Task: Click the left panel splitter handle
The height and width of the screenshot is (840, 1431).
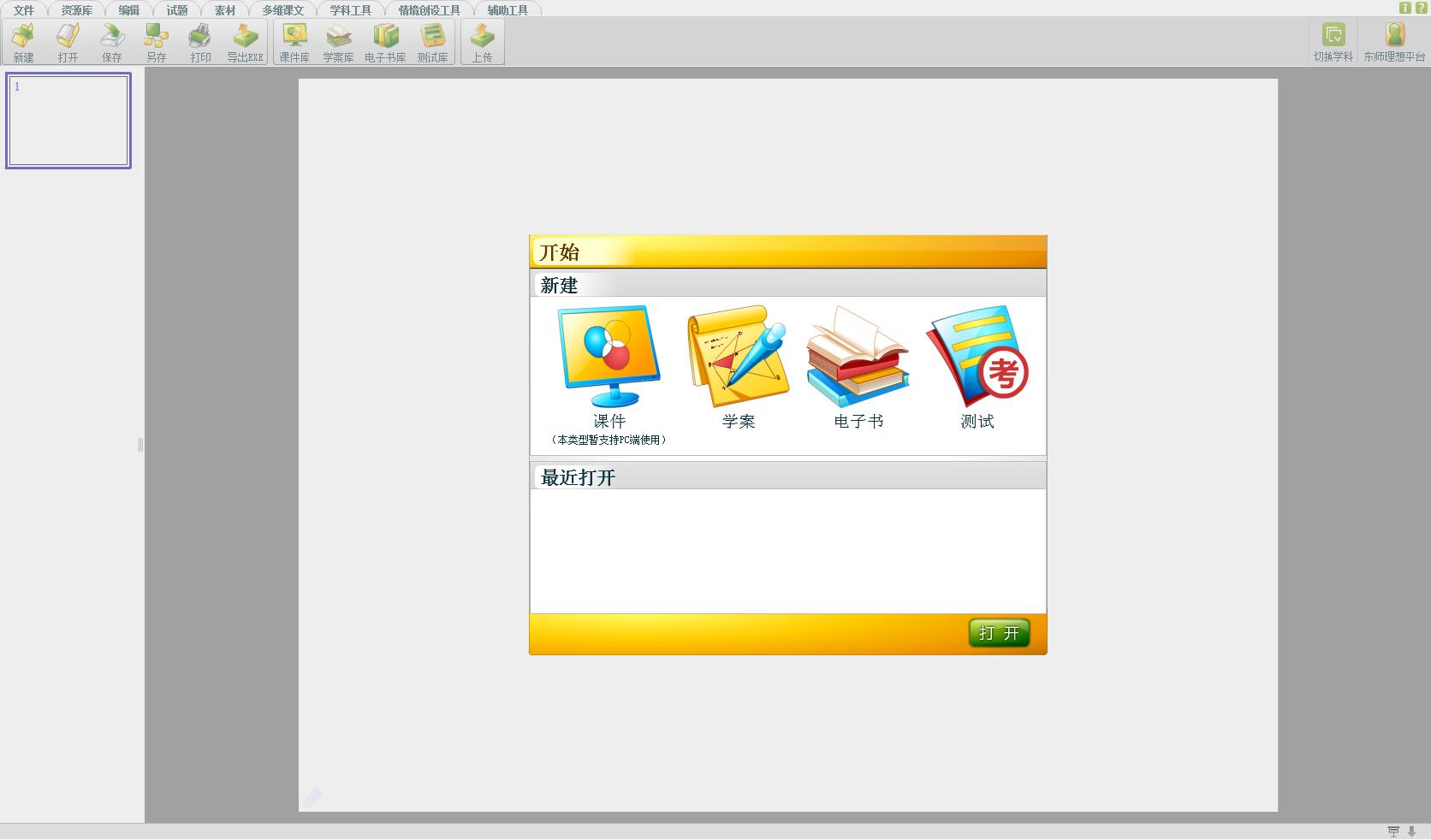Action: 140,445
